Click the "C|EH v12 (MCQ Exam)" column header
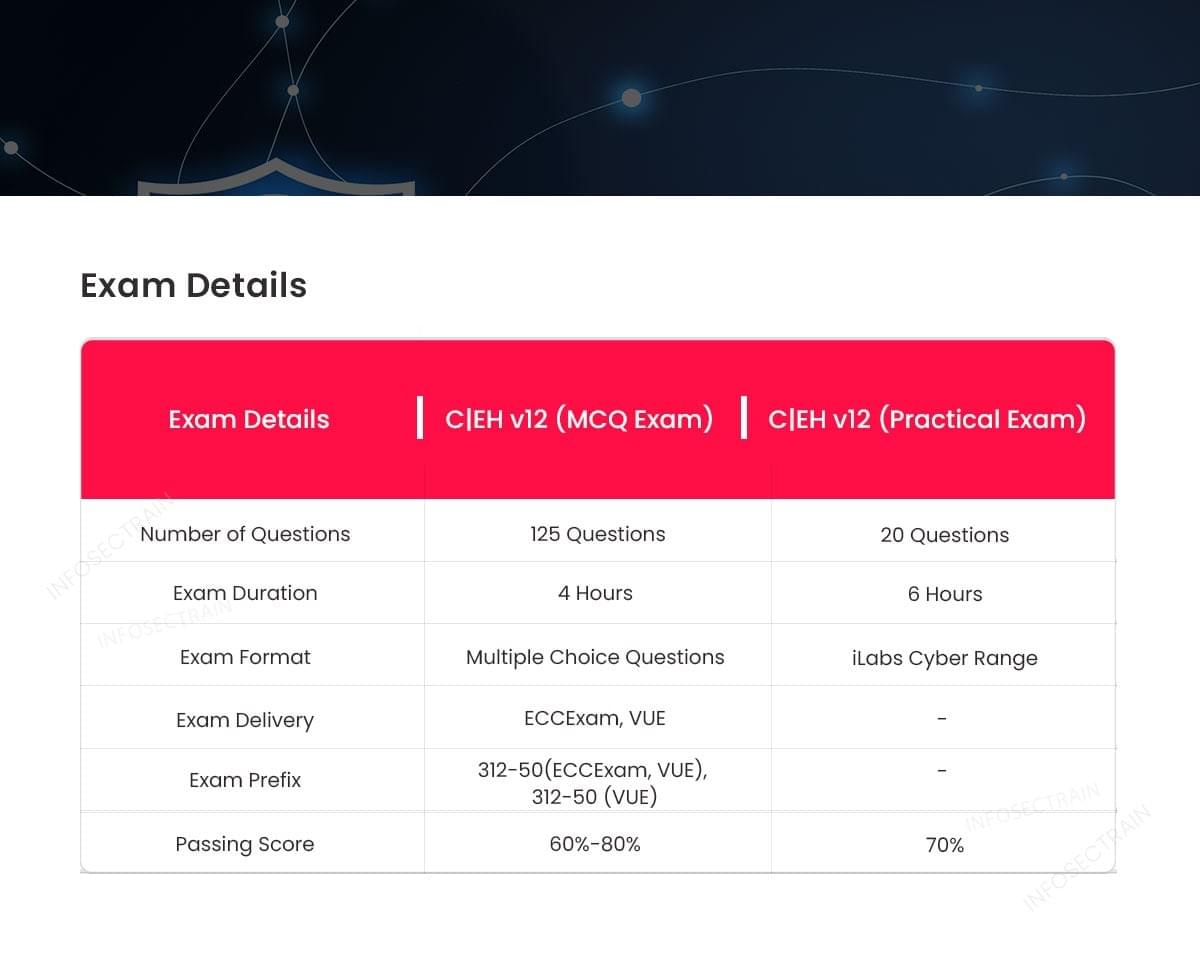Viewport: 1200px width, 963px height. 579,419
